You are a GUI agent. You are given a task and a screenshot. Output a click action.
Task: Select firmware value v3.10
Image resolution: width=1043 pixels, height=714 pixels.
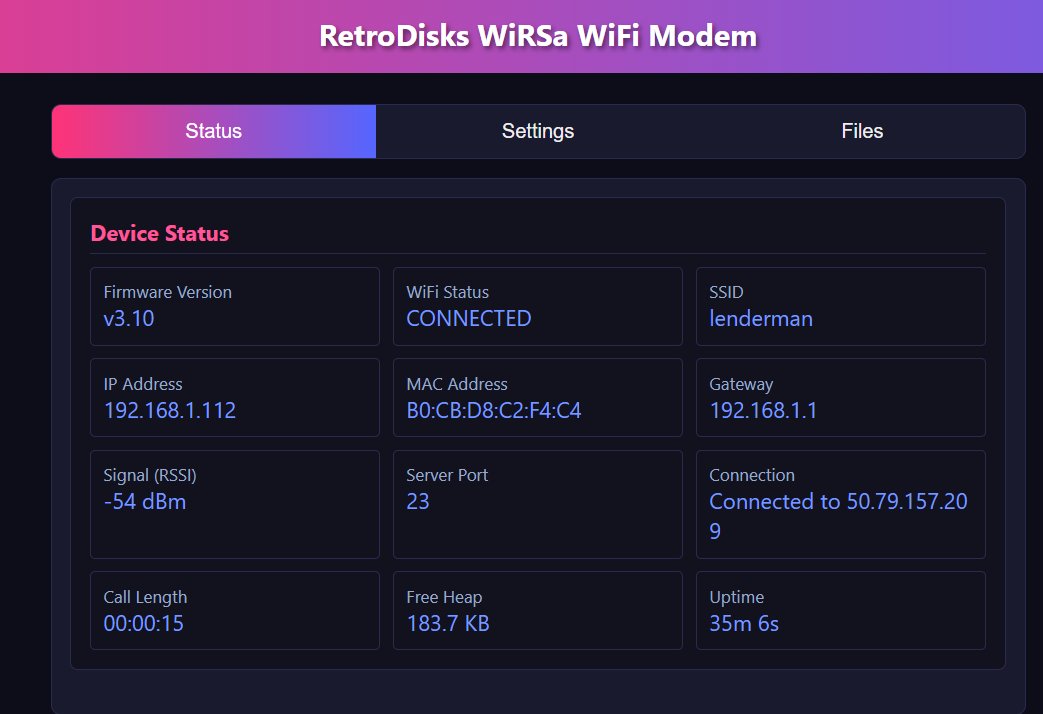point(129,319)
